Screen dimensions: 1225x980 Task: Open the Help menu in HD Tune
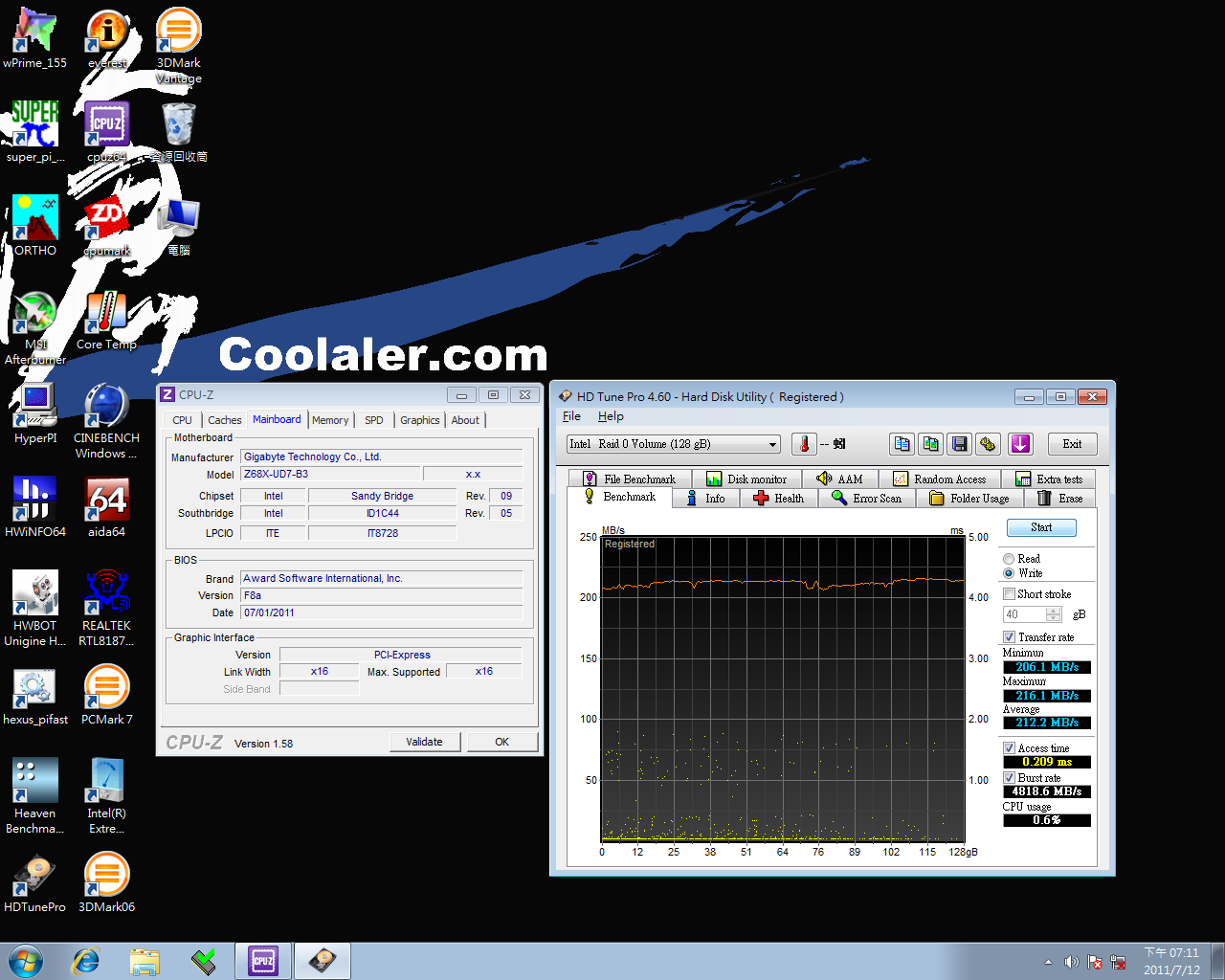[611, 416]
